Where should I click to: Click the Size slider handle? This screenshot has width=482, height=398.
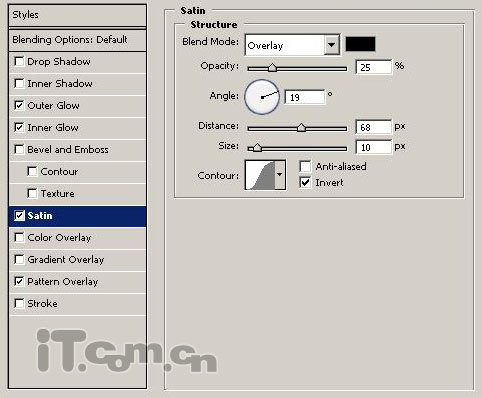pos(257,148)
